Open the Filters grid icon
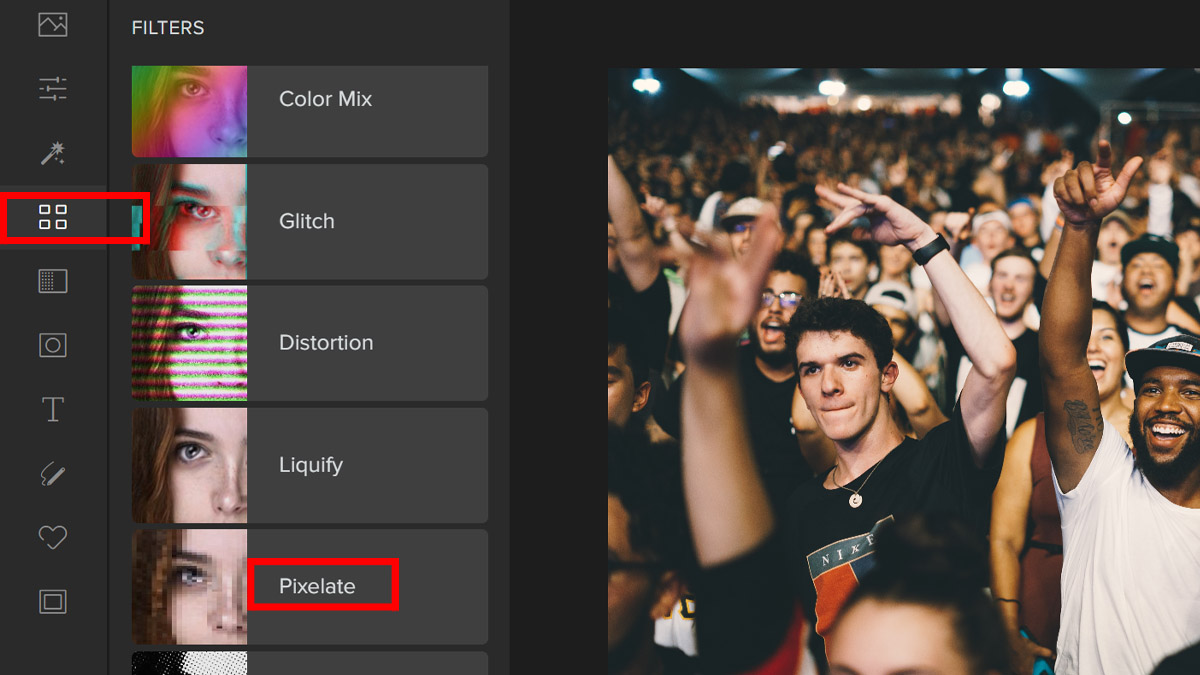Image resolution: width=1200 pixels, height=675 pixels. (53, 217)
